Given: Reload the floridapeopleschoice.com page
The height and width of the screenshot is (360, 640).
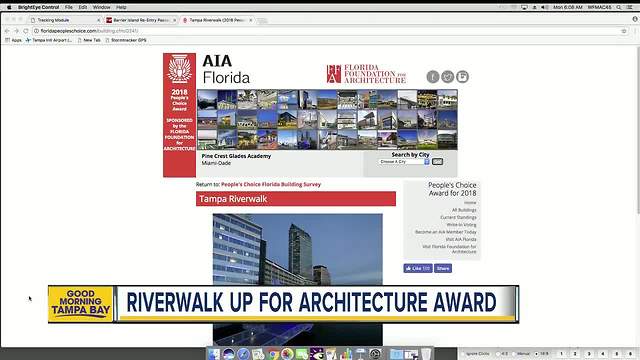Looking at the screenshot, I should click(26, 31).
